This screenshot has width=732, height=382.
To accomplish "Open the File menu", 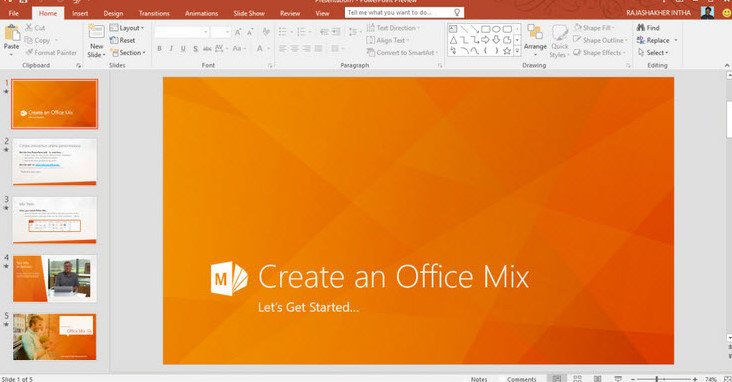I will [14, 13].
